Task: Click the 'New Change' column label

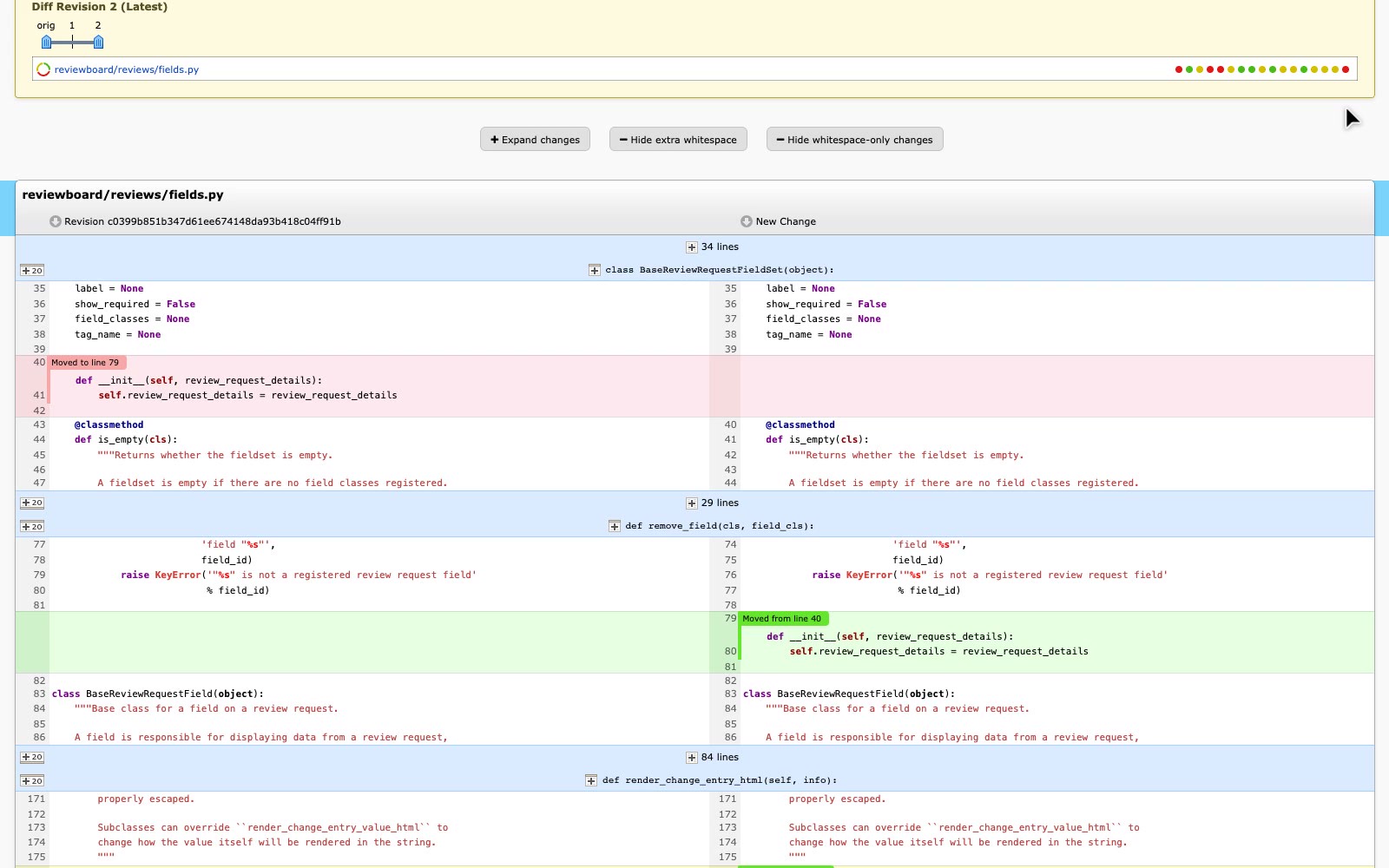Action: tap(786, 221)
